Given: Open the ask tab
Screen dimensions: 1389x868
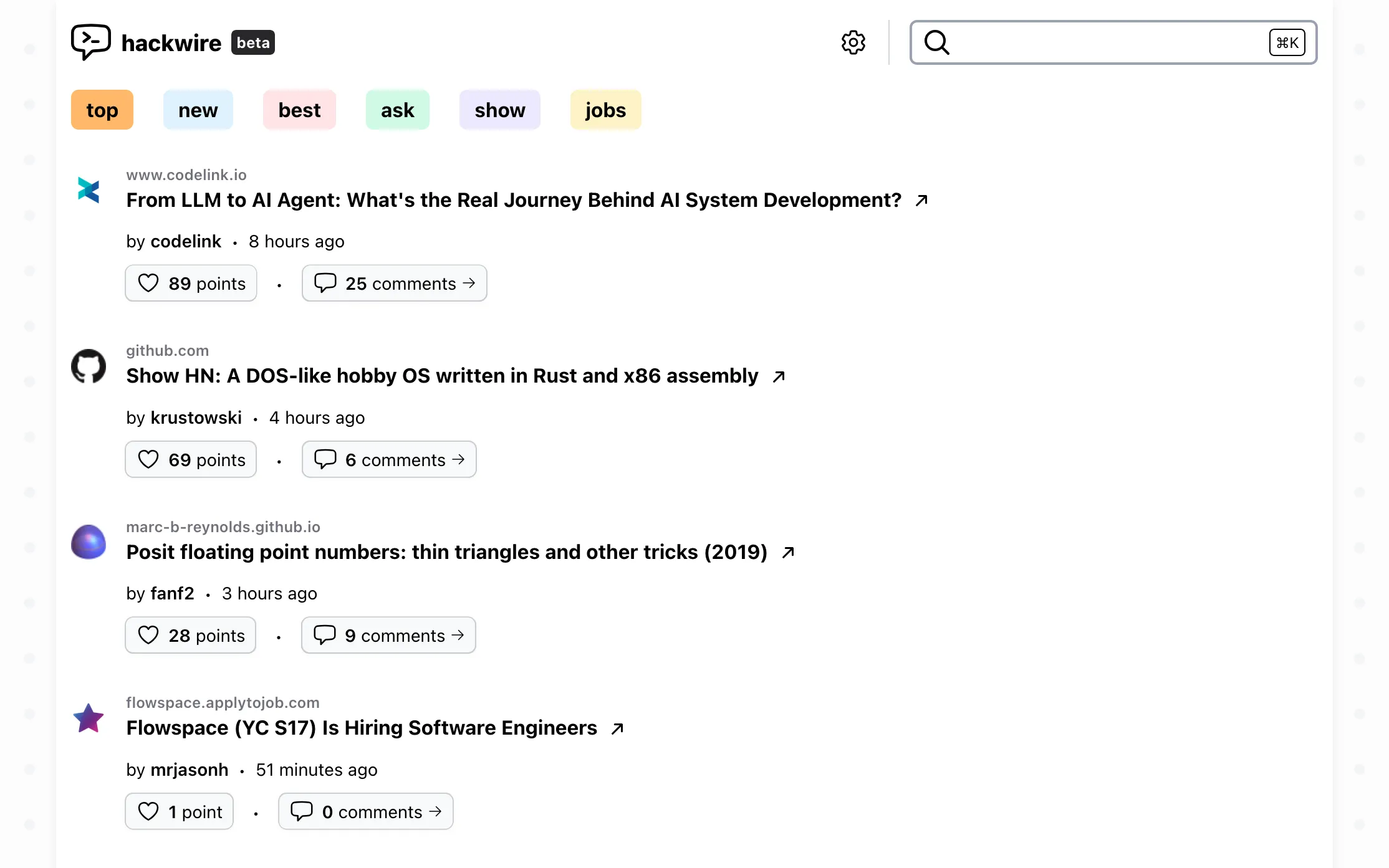Looking at the screenshot, I should point(398,110).
